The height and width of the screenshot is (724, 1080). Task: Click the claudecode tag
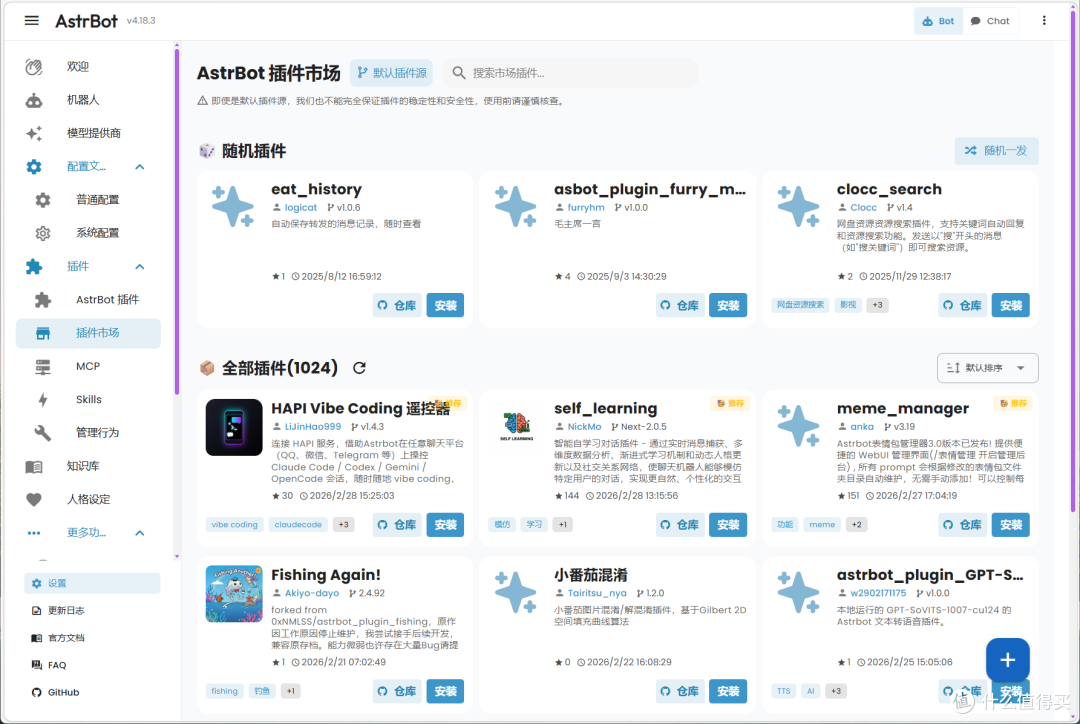pos(298,525)
